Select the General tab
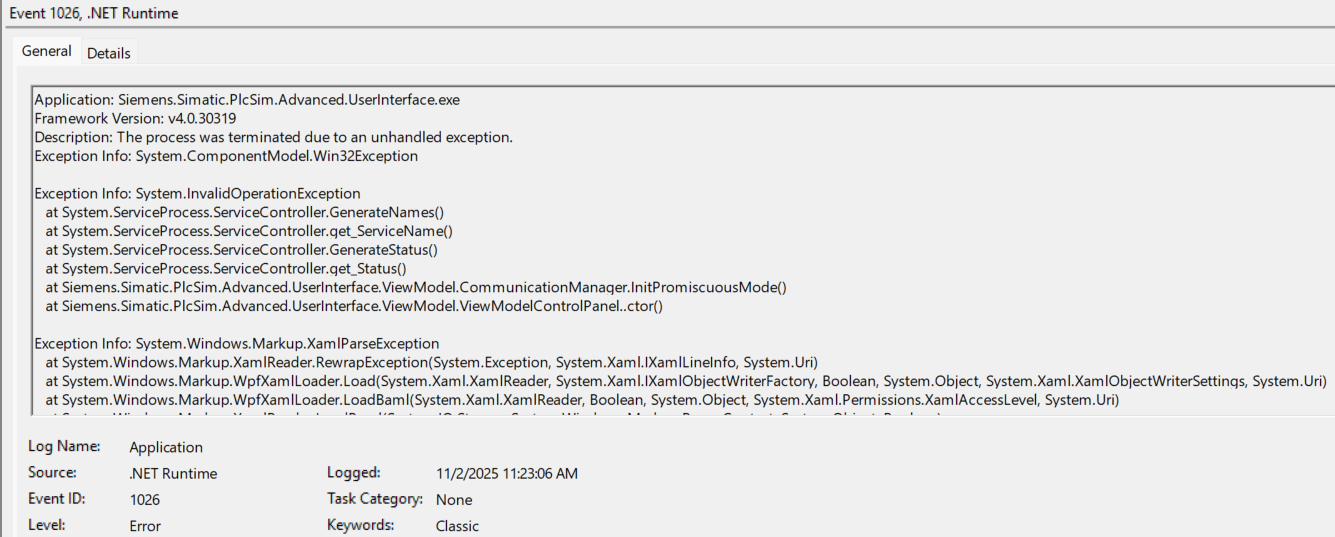The width and height of the screenshot is (1335, 537). tap(46, 51)
